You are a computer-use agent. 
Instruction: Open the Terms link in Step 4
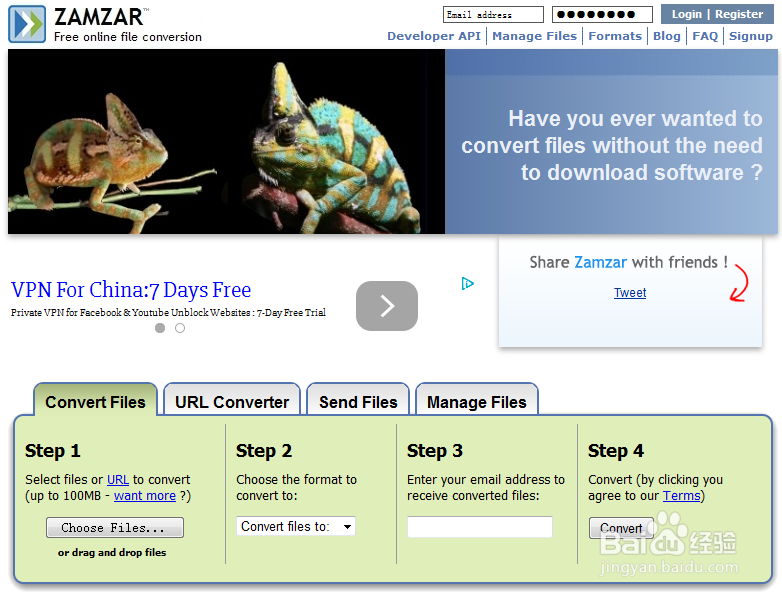[x=681, y=495]
